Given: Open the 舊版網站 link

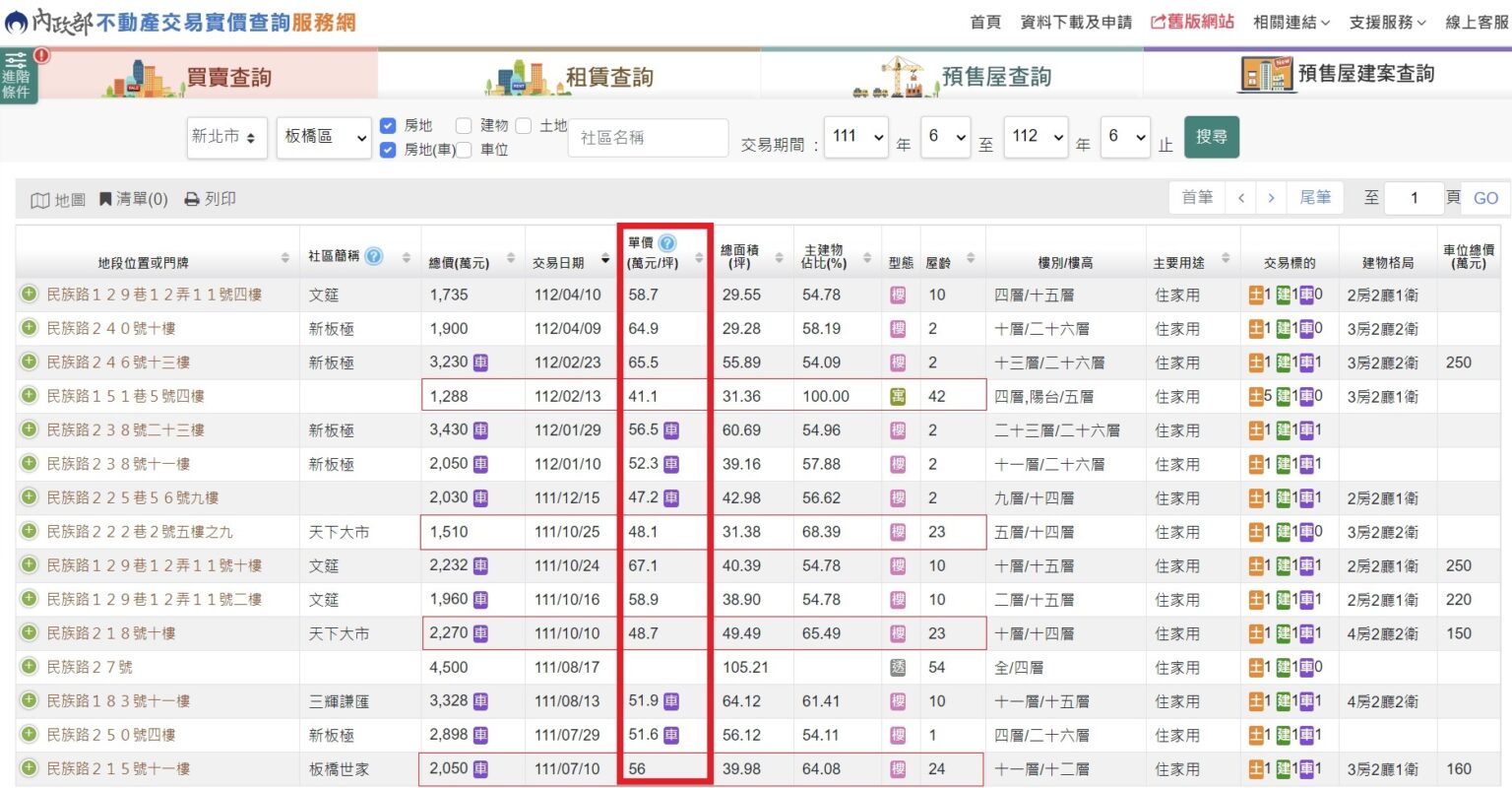Looking at the screenshot, I should click(1192, 21).
